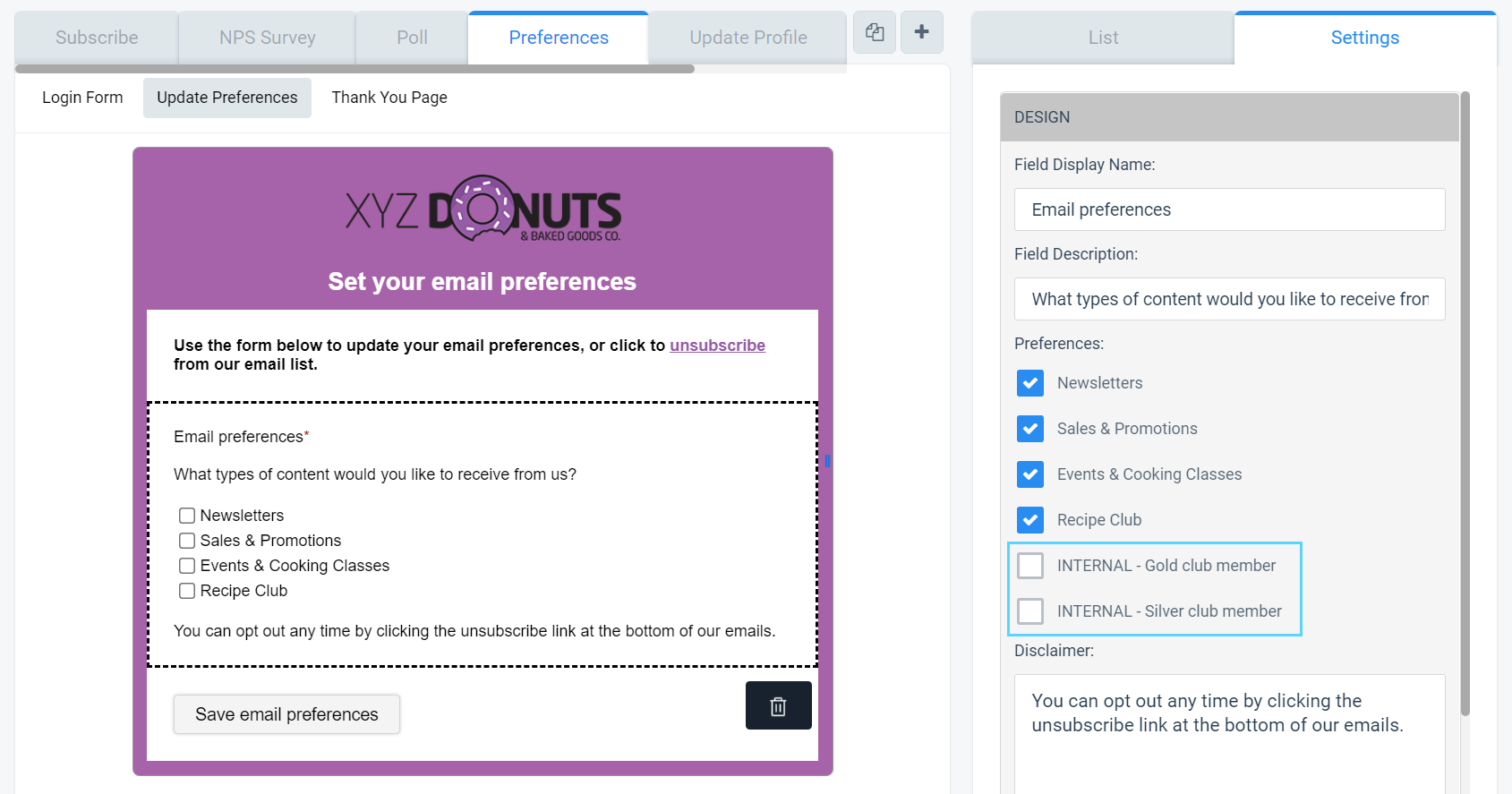Click Save email preferences button

286,714
